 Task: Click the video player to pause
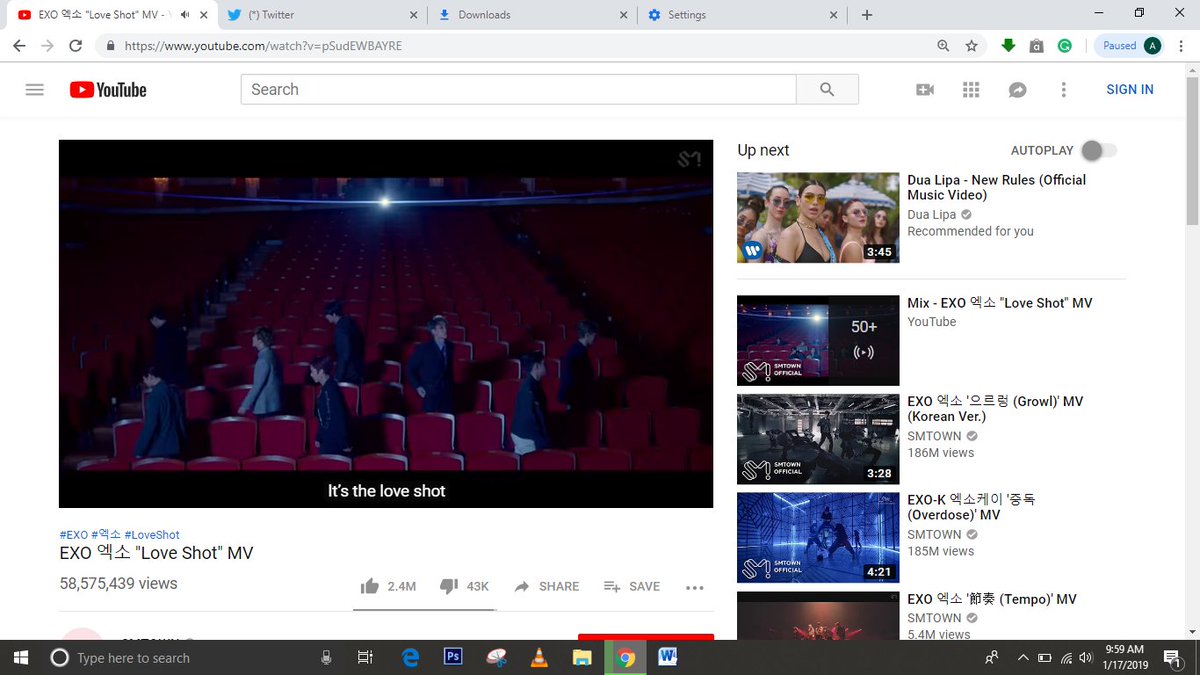tap(386, 324)
